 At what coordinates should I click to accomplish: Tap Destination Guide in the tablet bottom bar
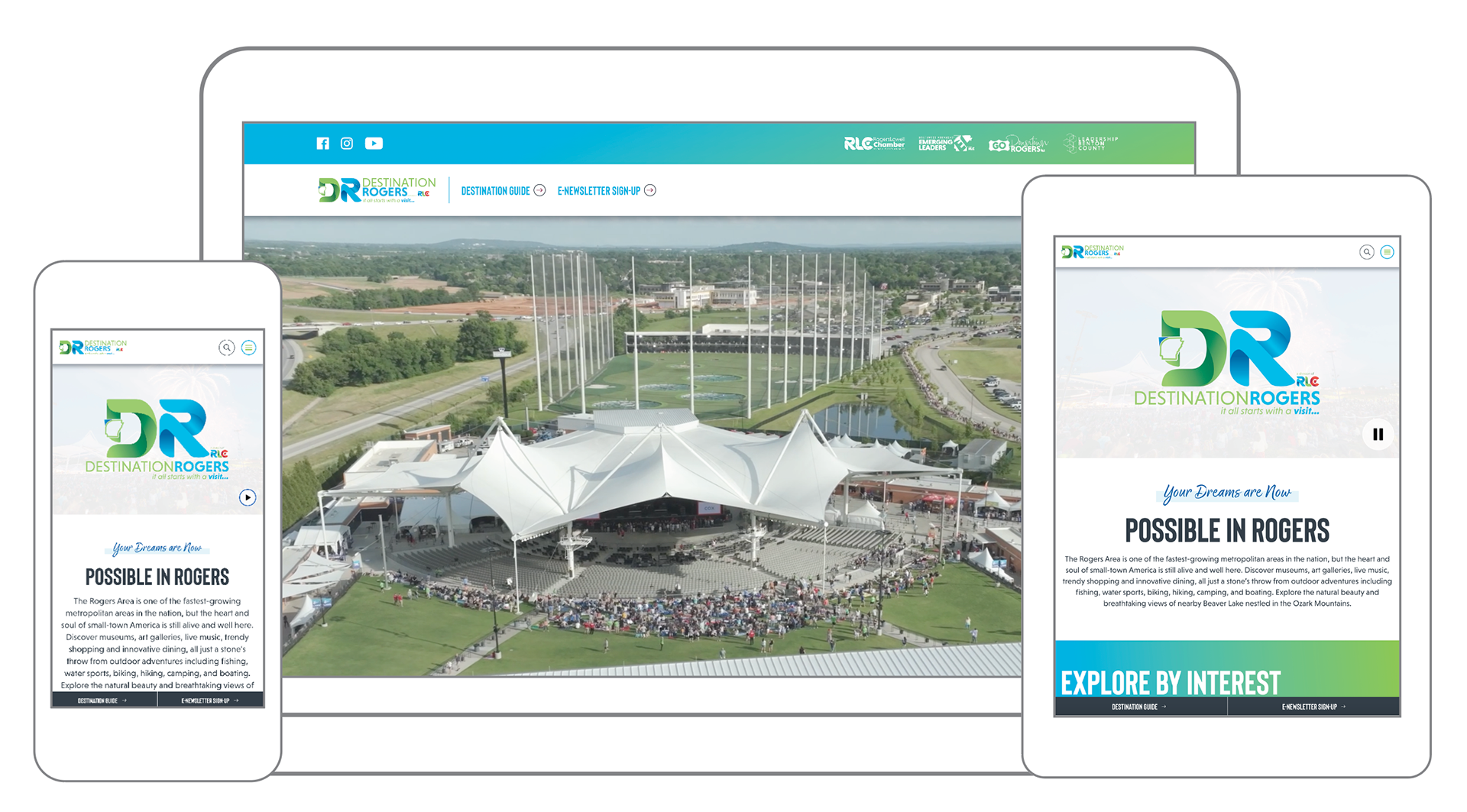point(1140,707)
